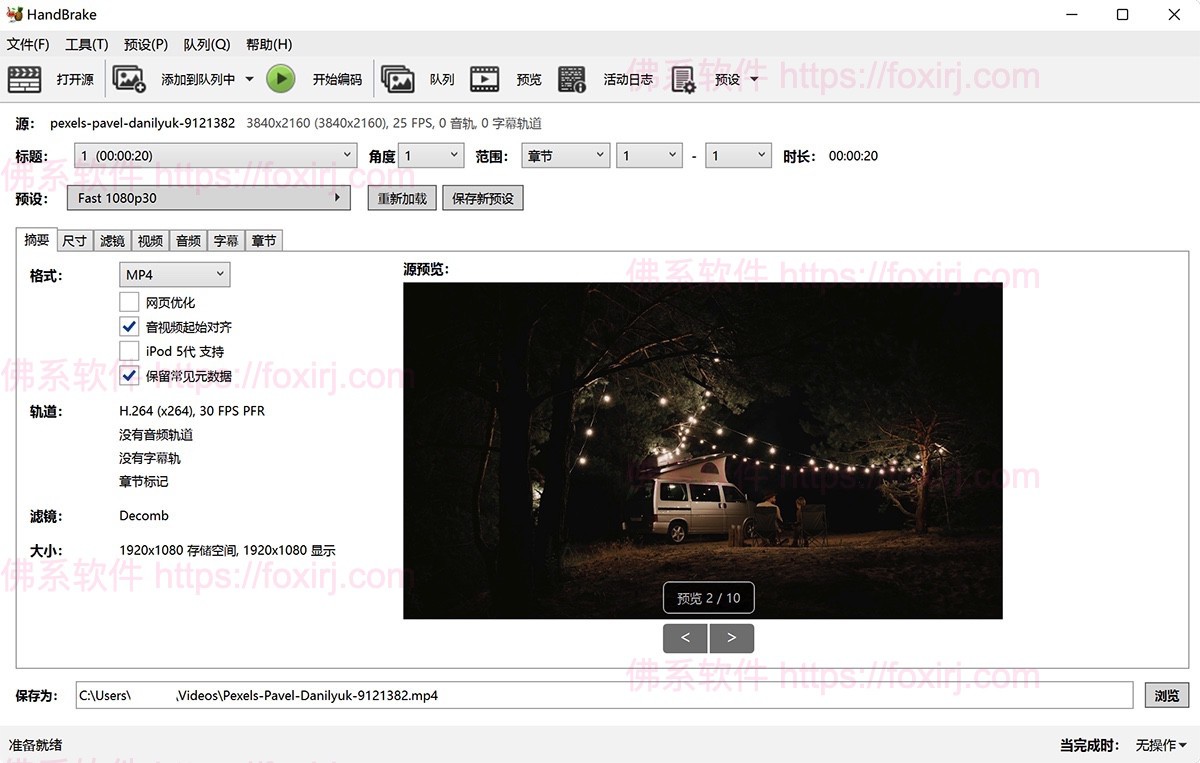
Task: Click the 重新加载 button
Action: pyautogui.click(x=401, y=197)
